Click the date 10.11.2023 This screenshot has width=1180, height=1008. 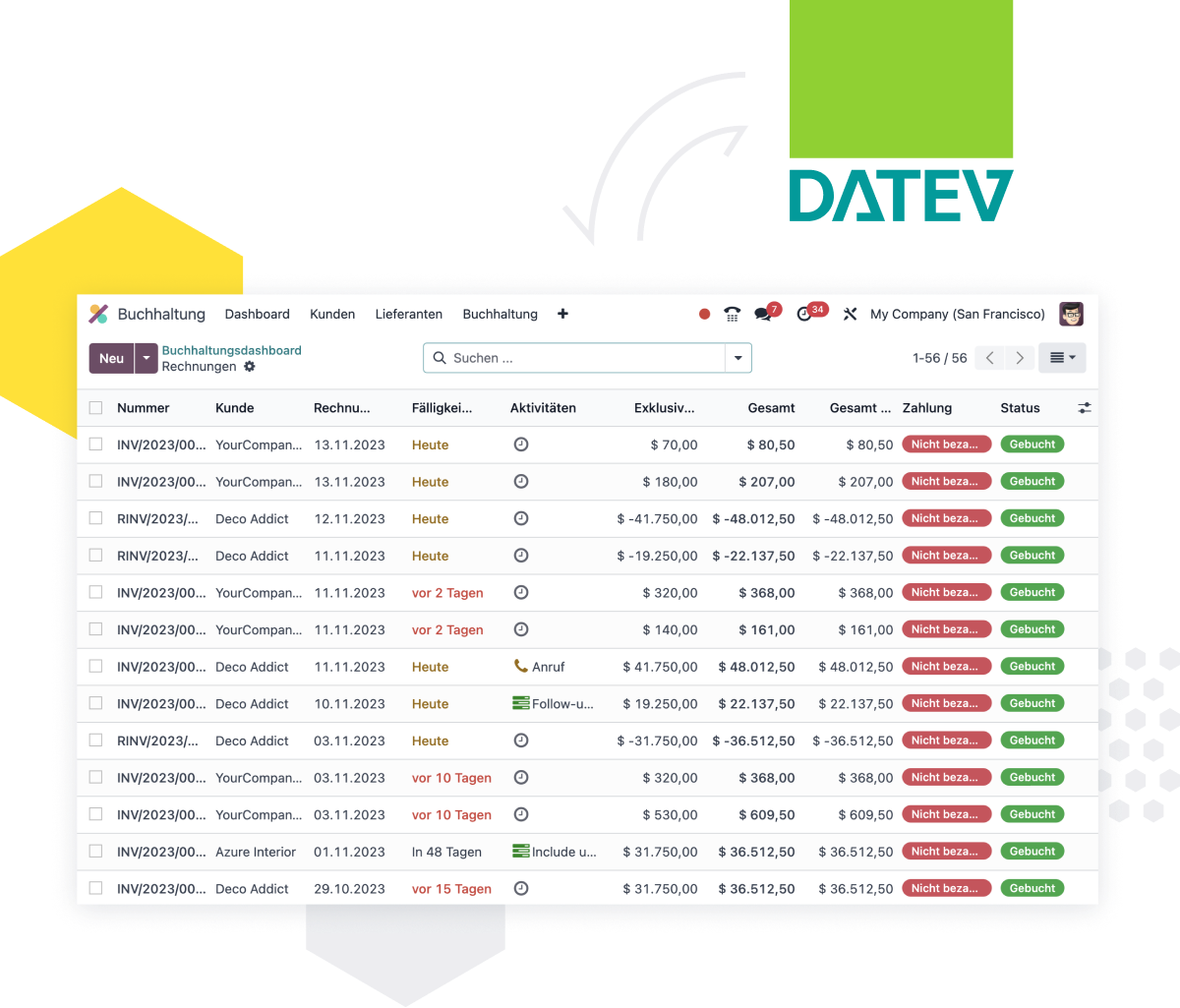point(350,703)
